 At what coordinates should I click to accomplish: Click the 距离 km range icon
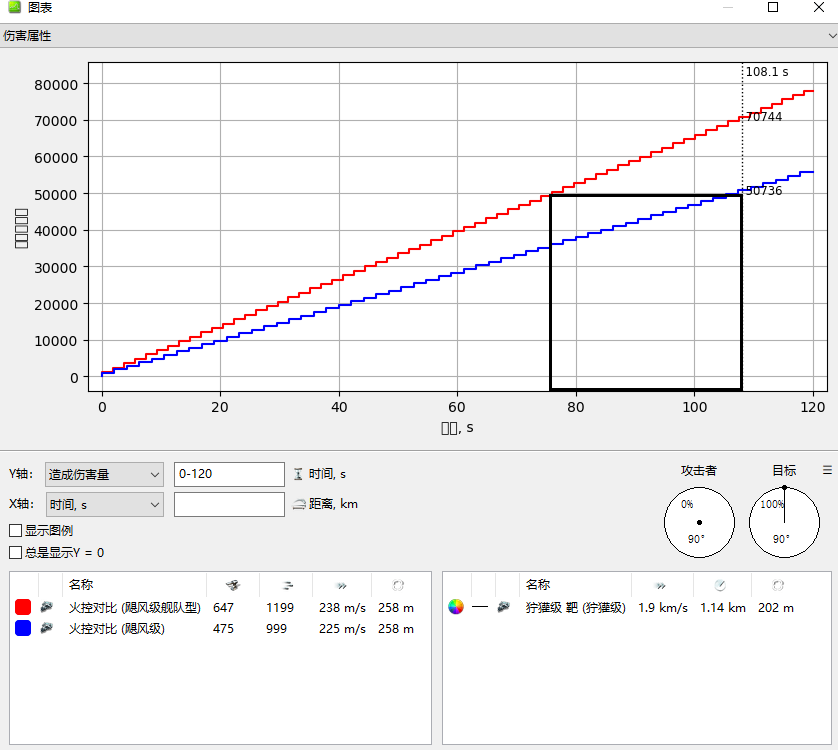coord(297,504)
